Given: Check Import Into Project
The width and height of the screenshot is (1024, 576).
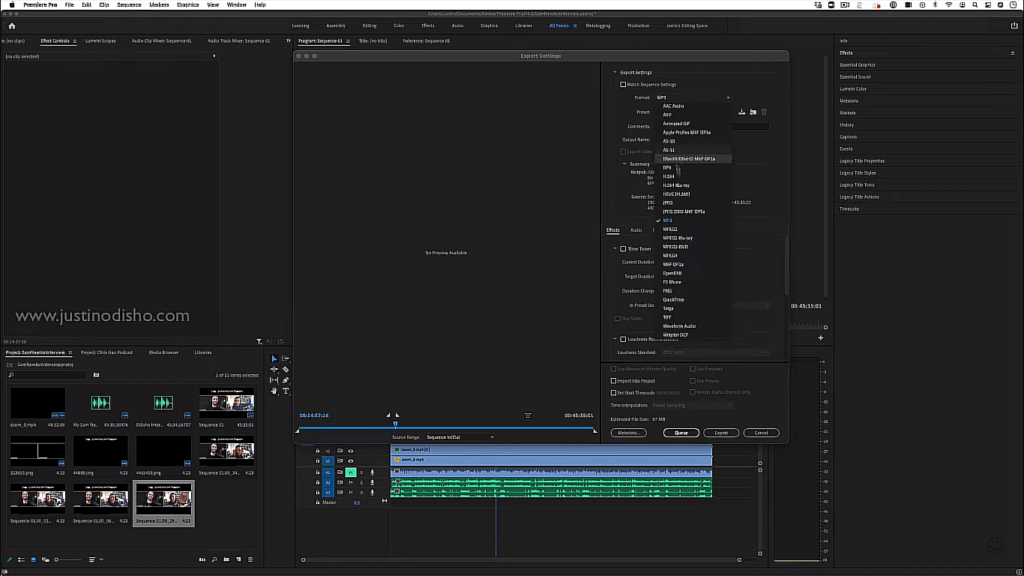Looking at the screenshot, I should coord(614,381).
